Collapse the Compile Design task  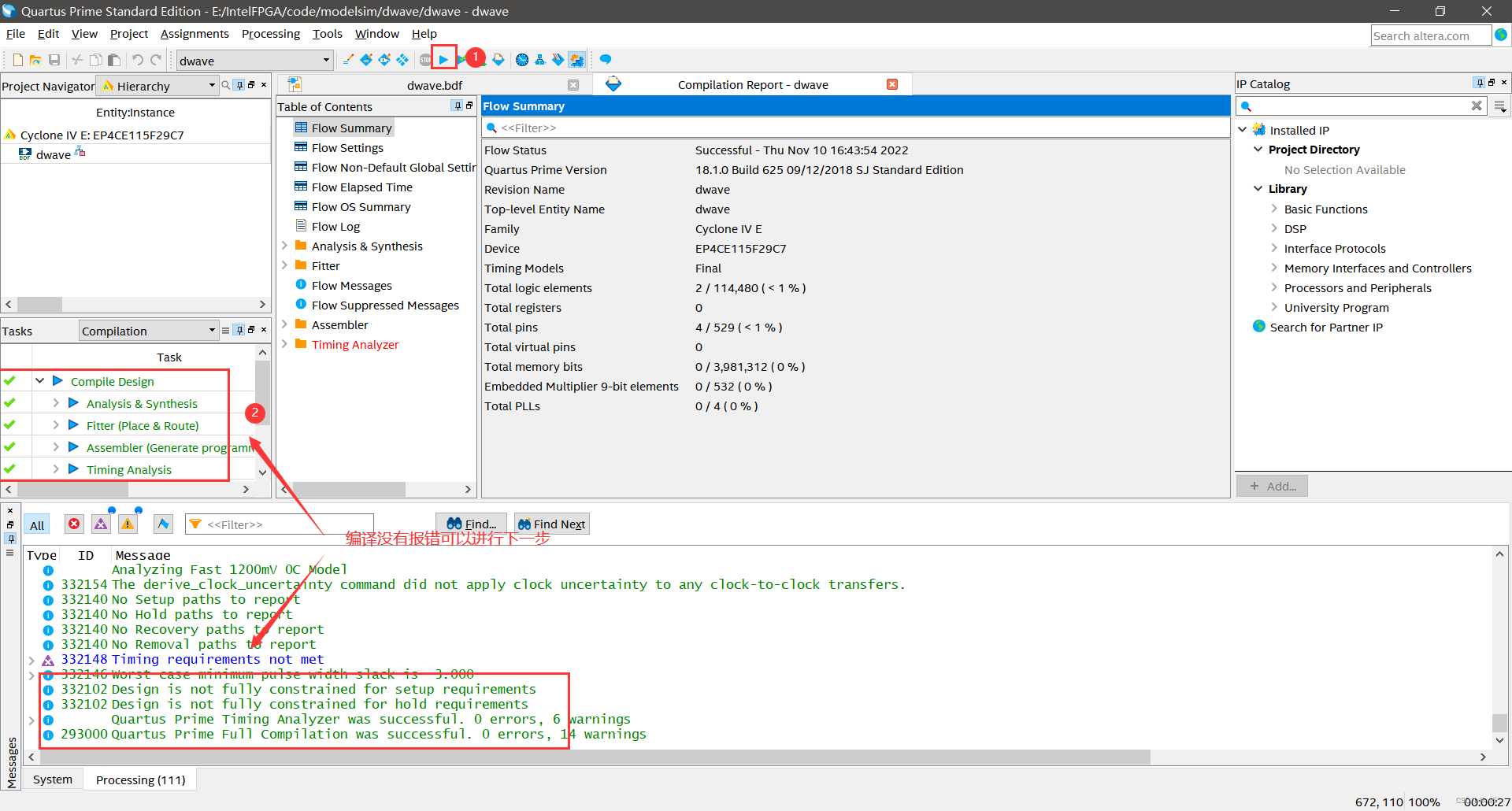39,381
